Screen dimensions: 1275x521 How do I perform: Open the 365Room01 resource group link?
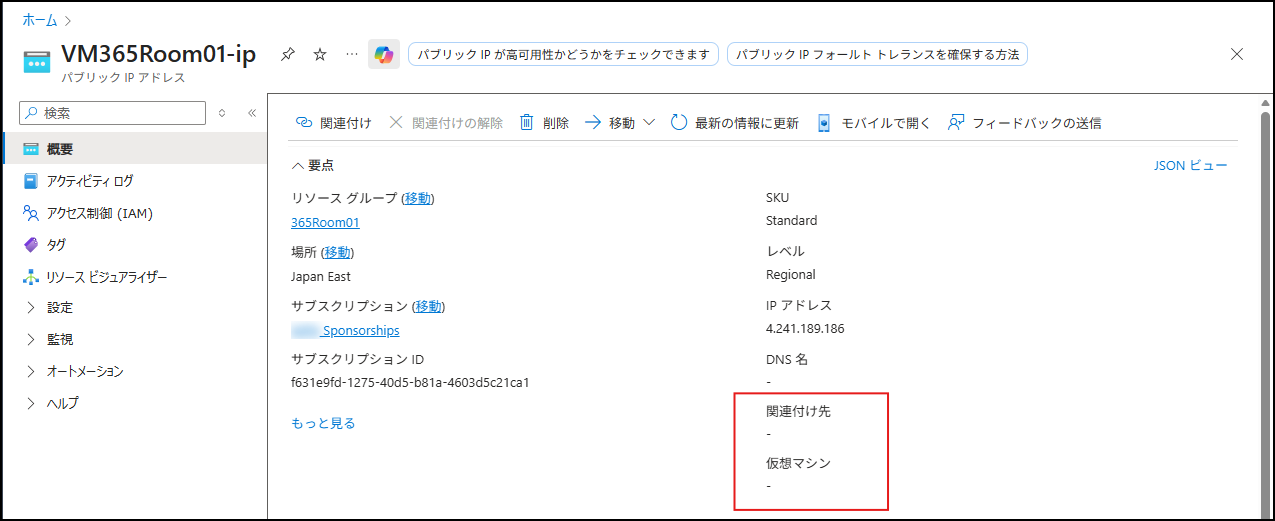325,223
